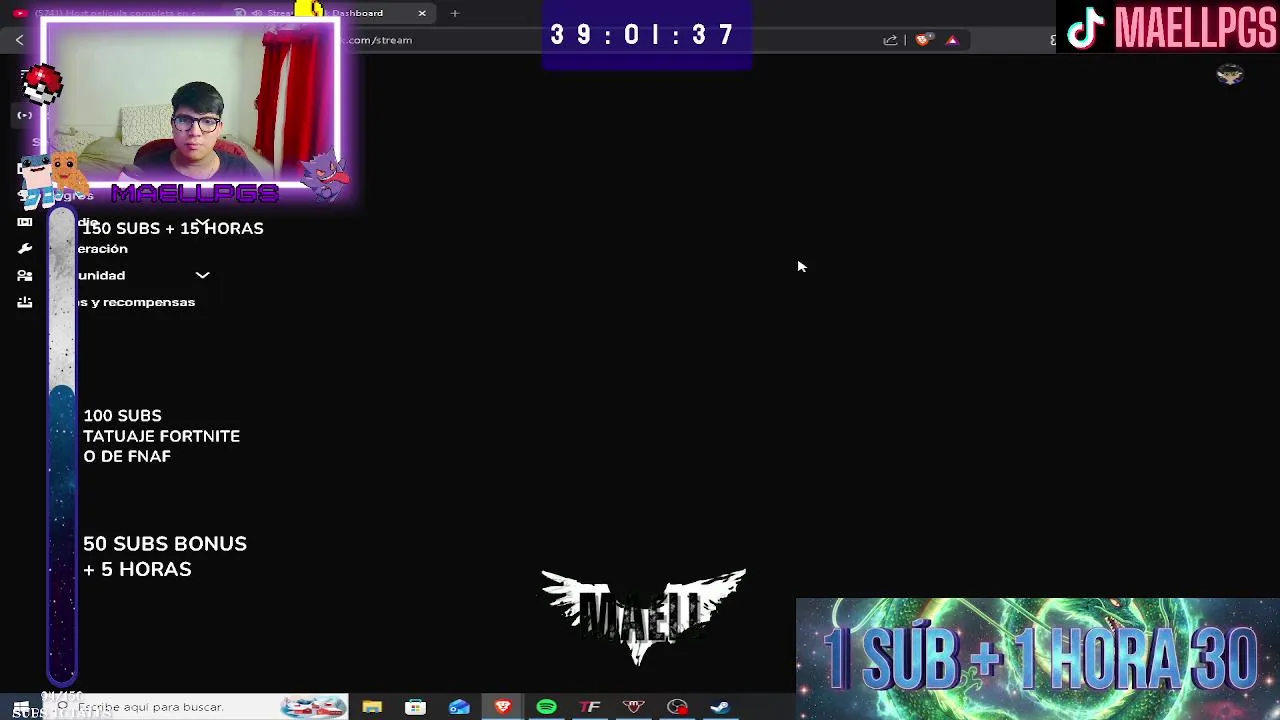1280x720 pixels.
Task: Select the Dashboard tab title
Action: tap(358, 13)
